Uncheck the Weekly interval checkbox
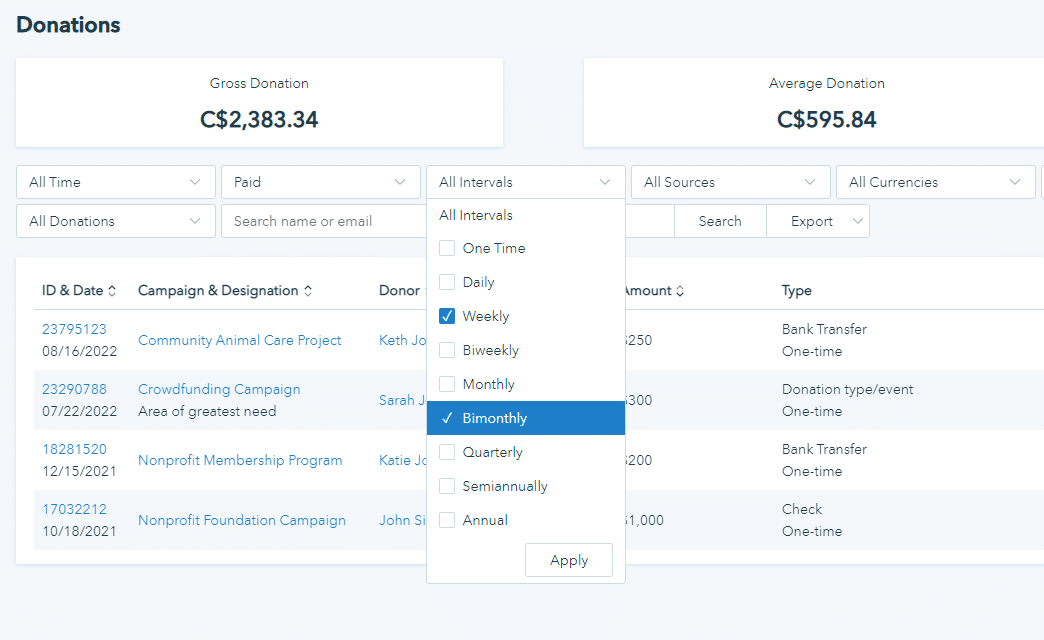Screen dimensions: 1044x640 [446, 316]
